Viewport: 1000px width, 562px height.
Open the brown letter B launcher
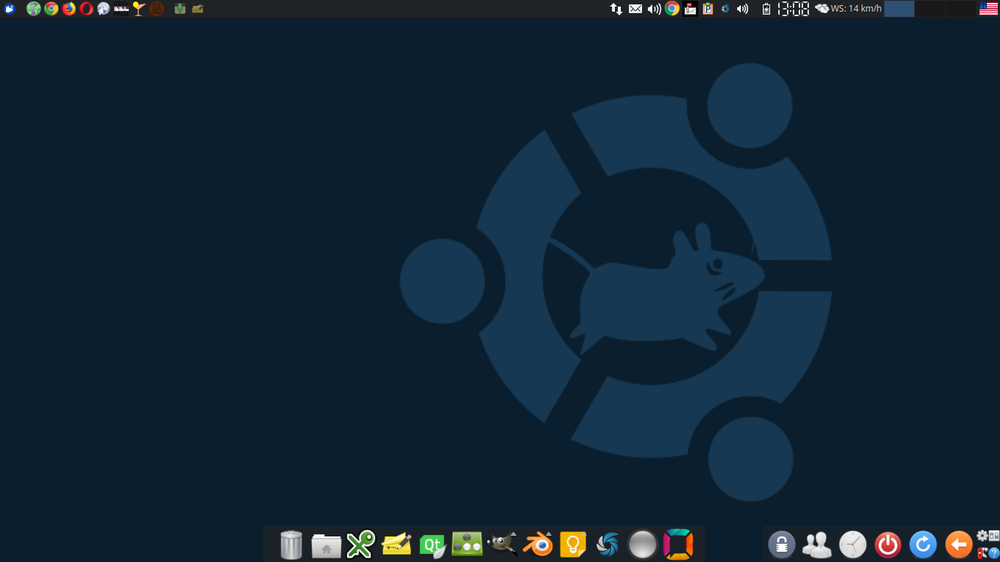(156, 9)
